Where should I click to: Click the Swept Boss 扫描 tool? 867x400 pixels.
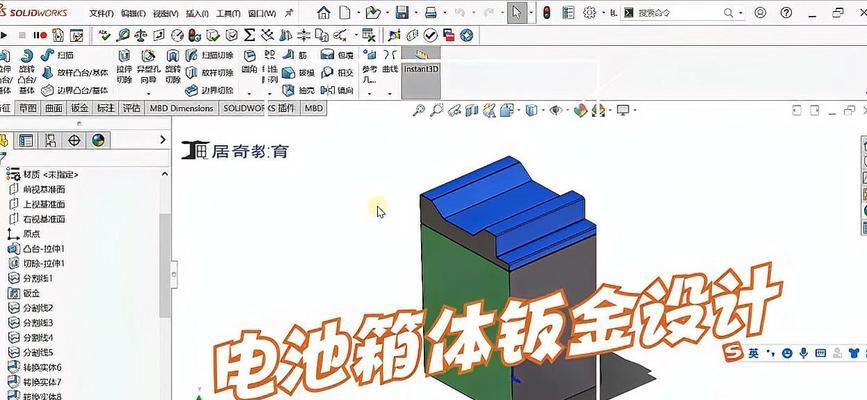click(57, 55)
